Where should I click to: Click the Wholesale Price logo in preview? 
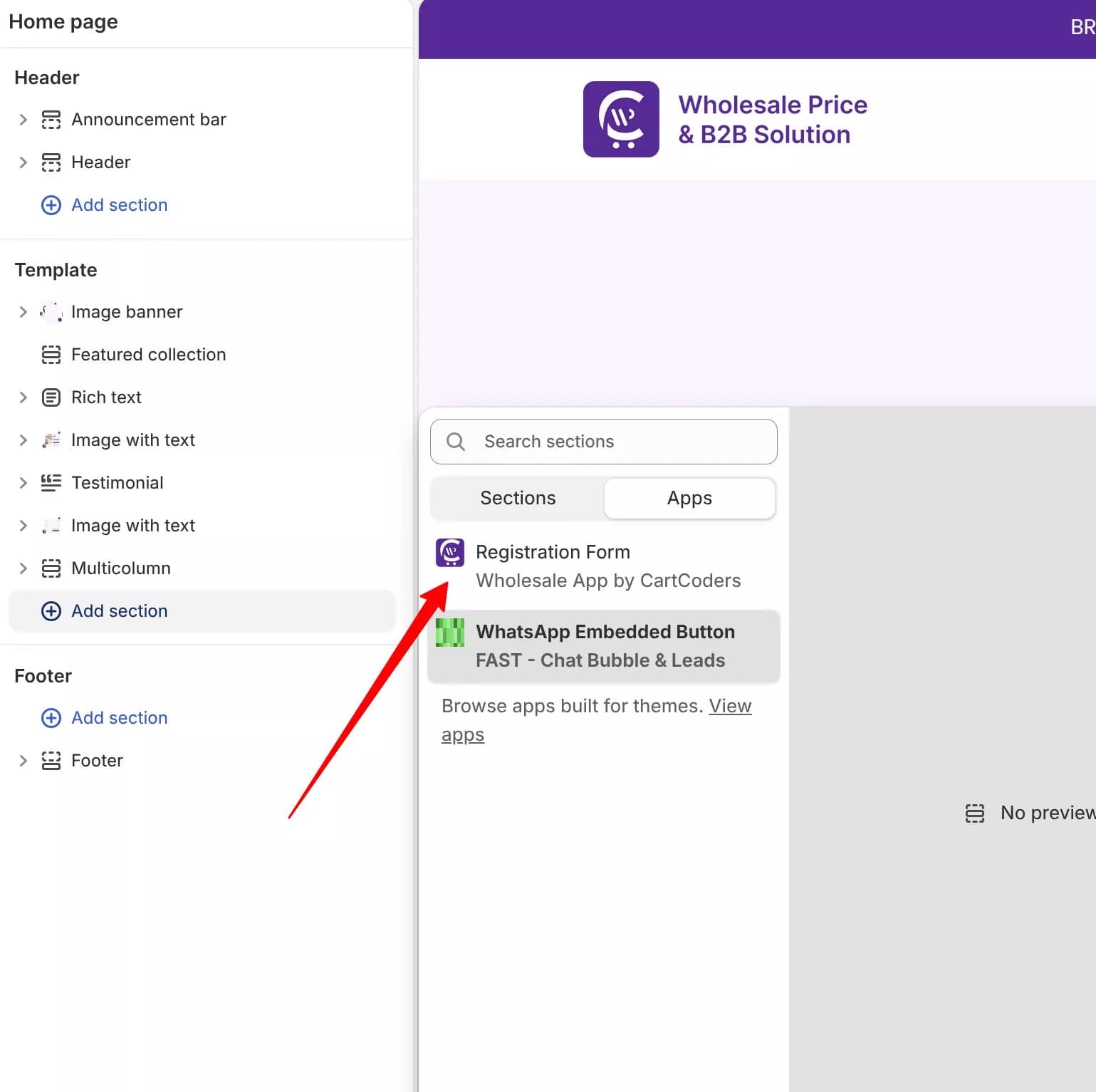[621, 119]
